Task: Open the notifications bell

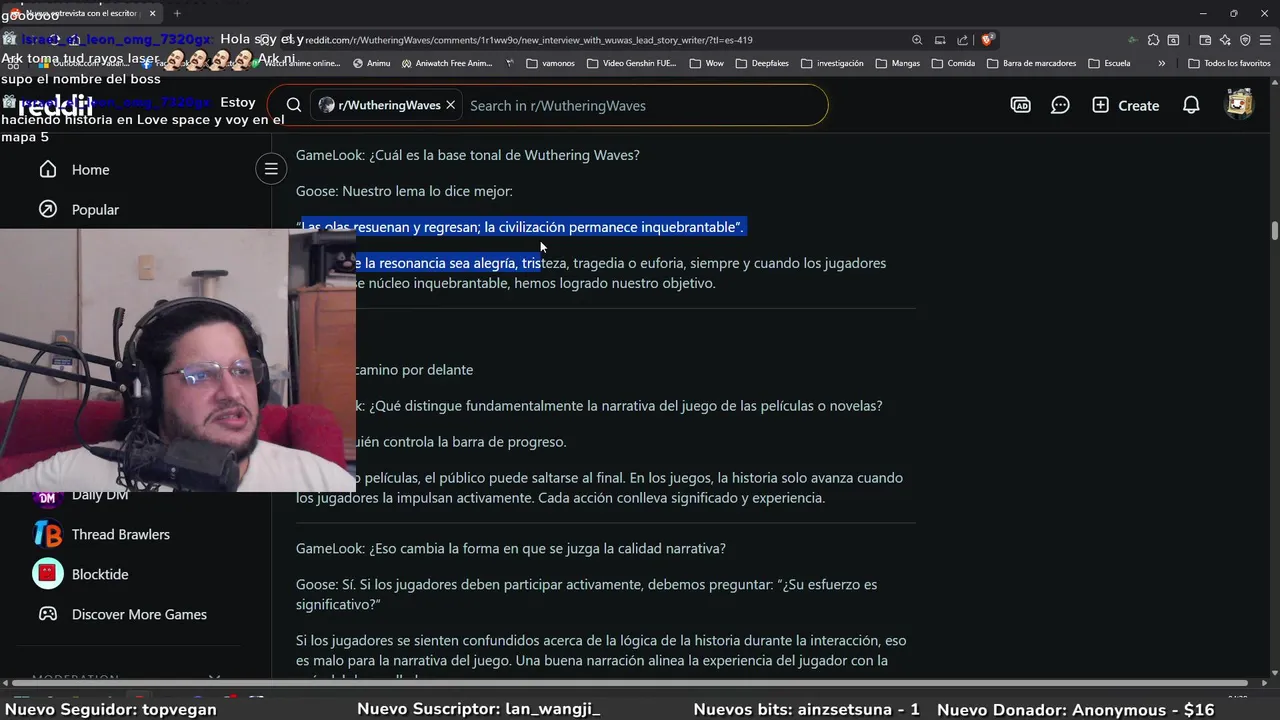Action: 1191,105
